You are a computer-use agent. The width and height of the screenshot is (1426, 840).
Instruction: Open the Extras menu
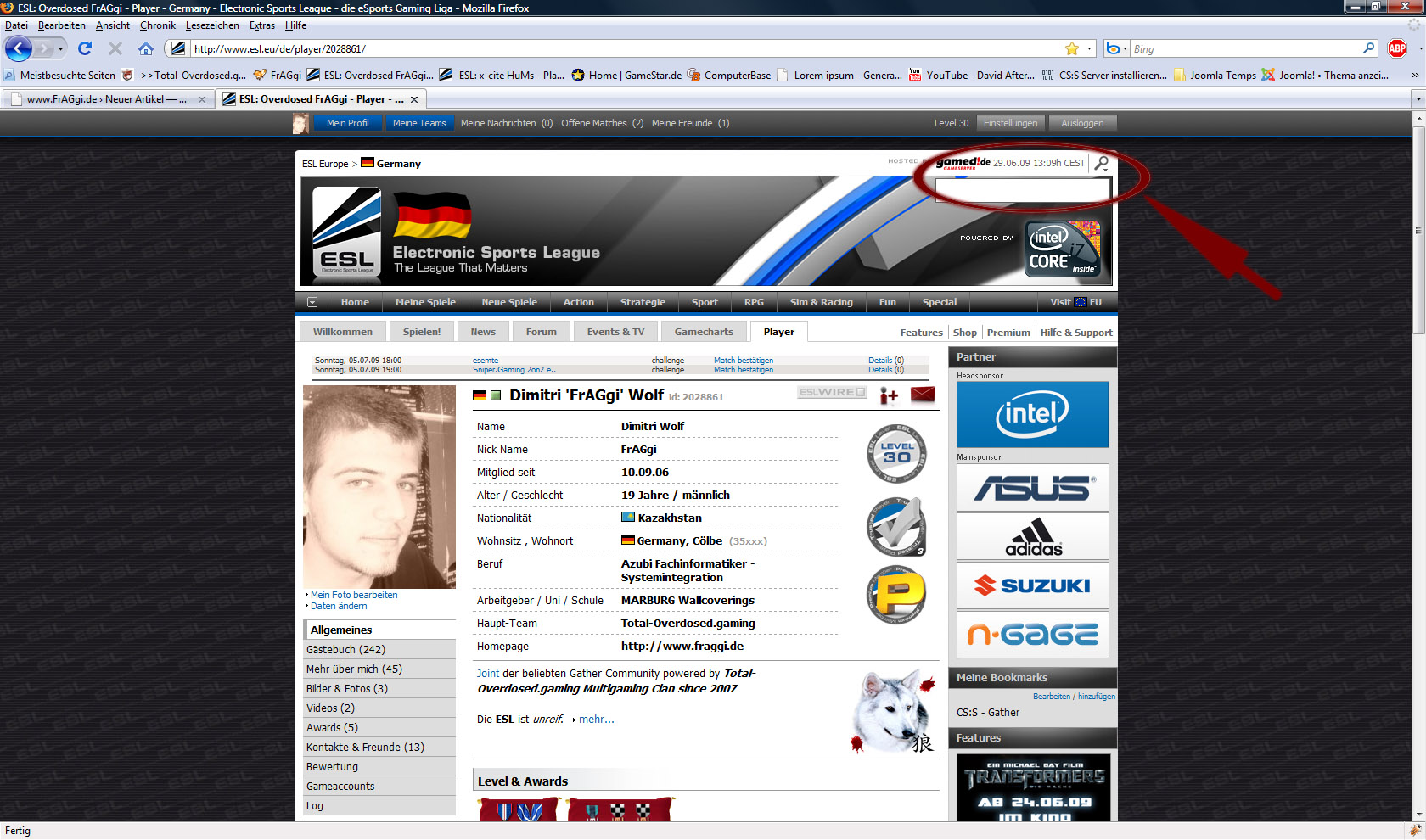(x=262, y=25)
